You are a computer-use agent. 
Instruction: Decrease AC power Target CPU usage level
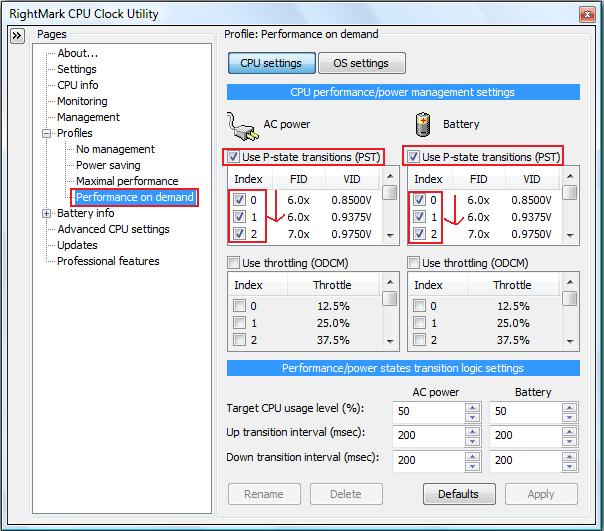[472, 417]
